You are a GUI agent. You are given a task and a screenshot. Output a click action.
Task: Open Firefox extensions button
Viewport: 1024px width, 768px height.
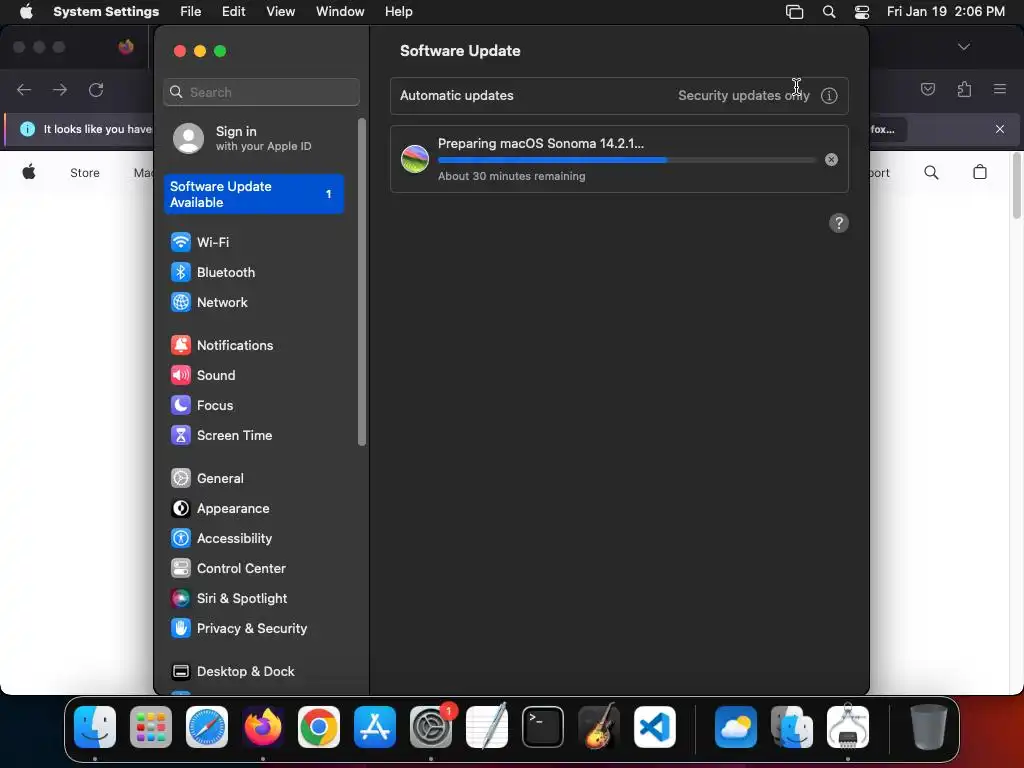click(964, 89)
